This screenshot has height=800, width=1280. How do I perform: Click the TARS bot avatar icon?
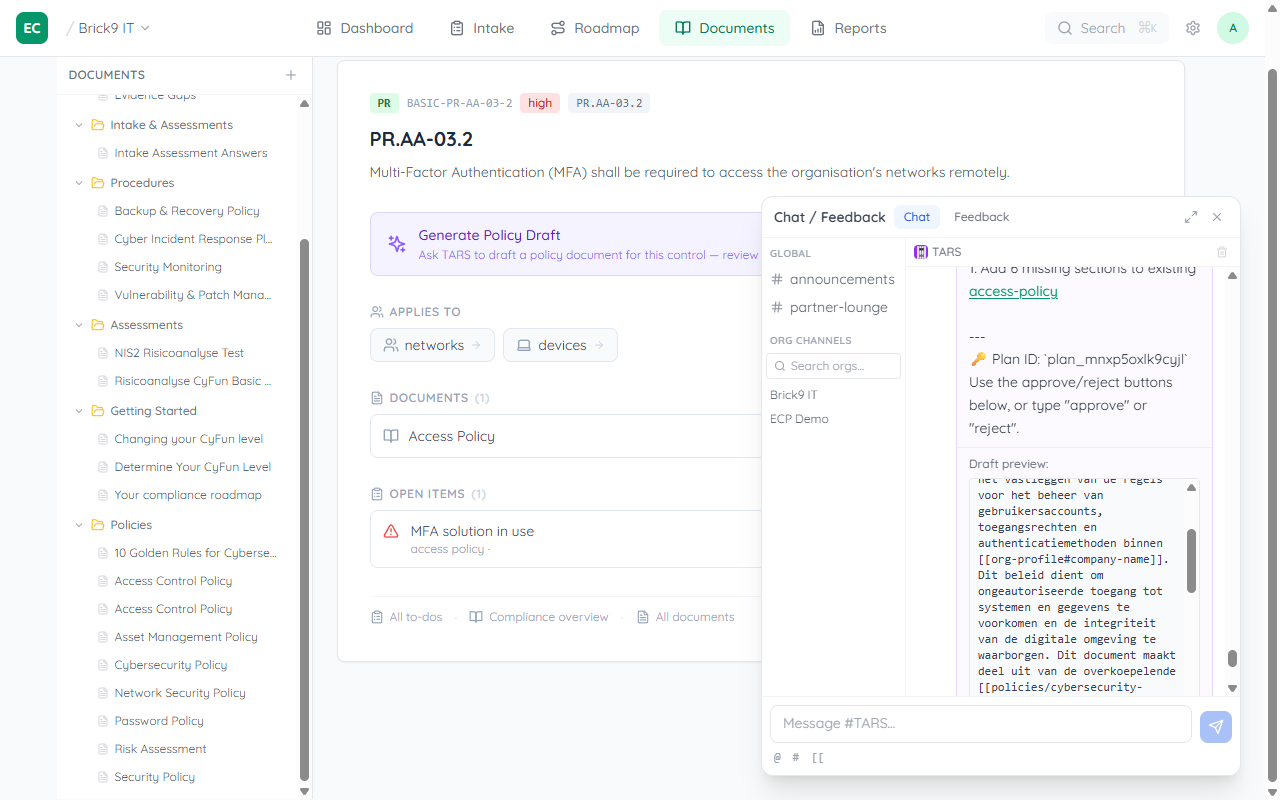pyautogui.click(x=920, y=251)
